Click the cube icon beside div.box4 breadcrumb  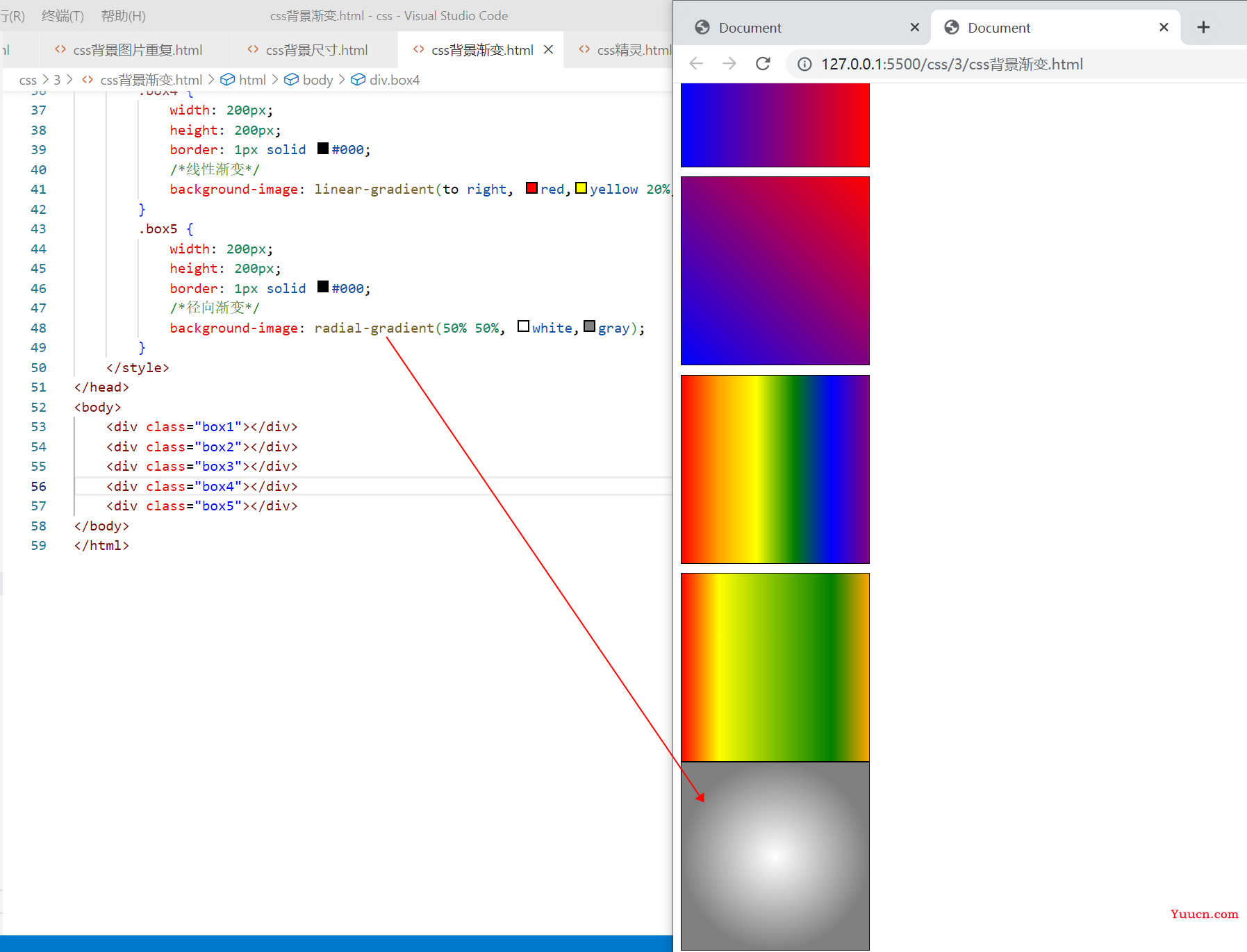coord(358,80)
